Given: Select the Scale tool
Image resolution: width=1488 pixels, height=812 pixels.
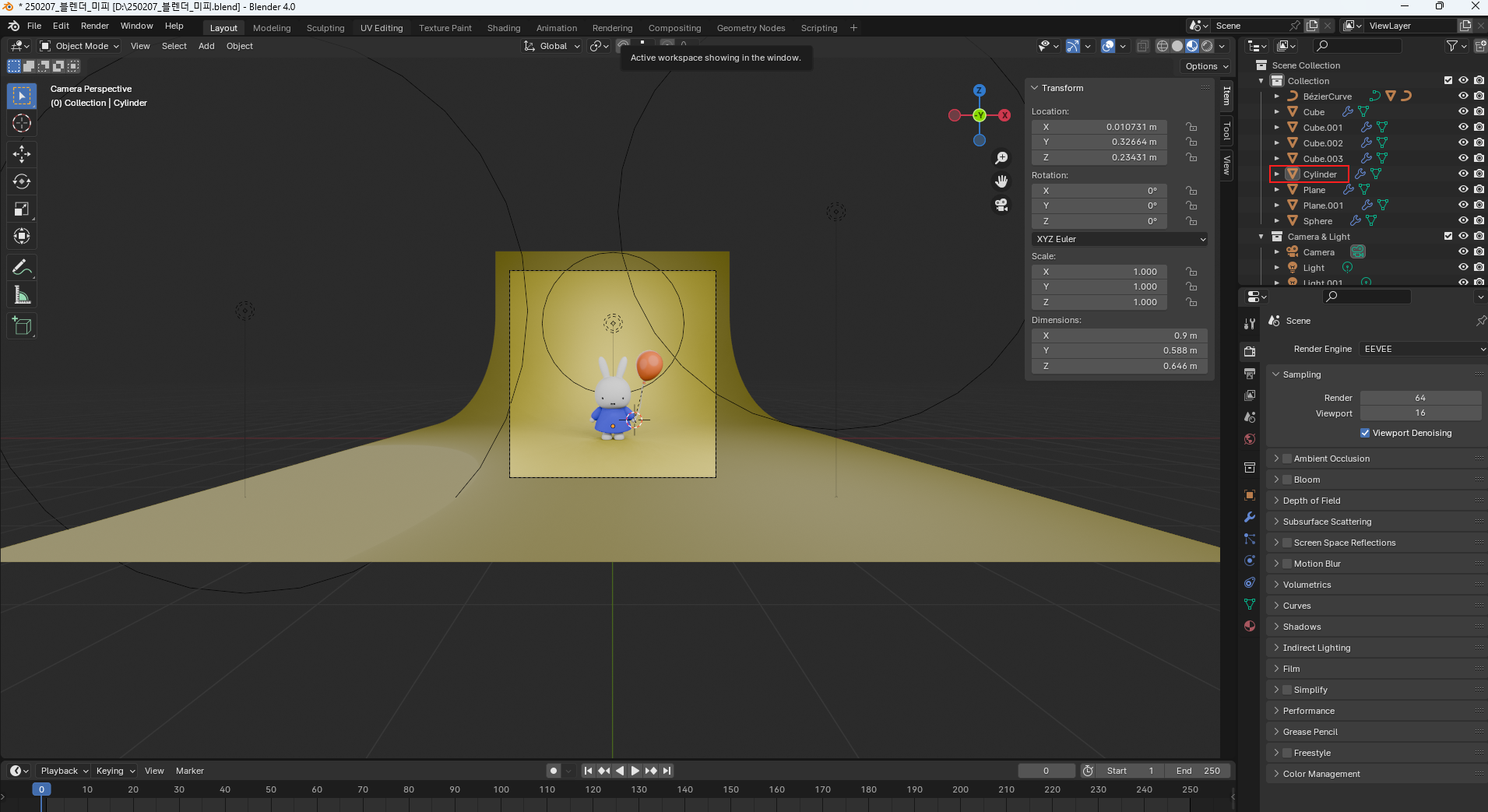Looking at the screenshot, I should click(22, 209).
